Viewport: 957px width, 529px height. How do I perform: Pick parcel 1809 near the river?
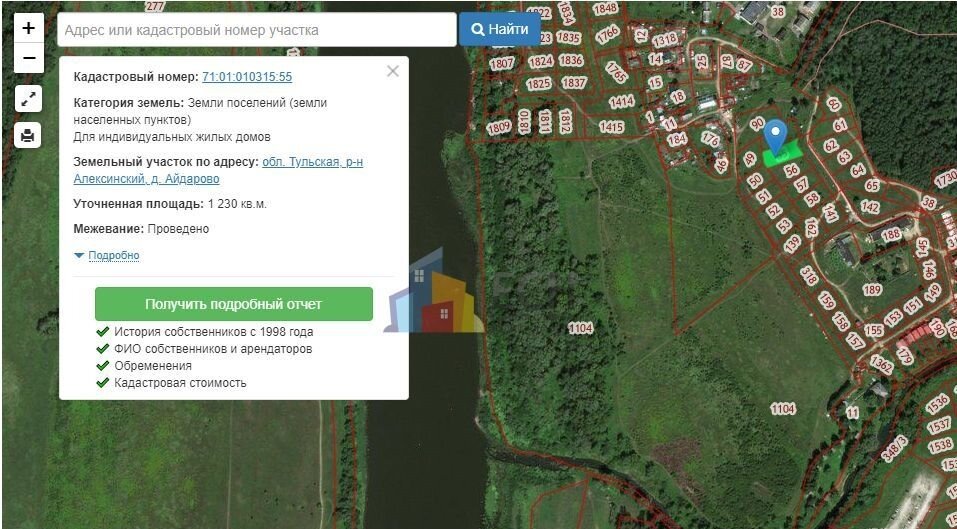pyautogui.click(x=498, y=128)
